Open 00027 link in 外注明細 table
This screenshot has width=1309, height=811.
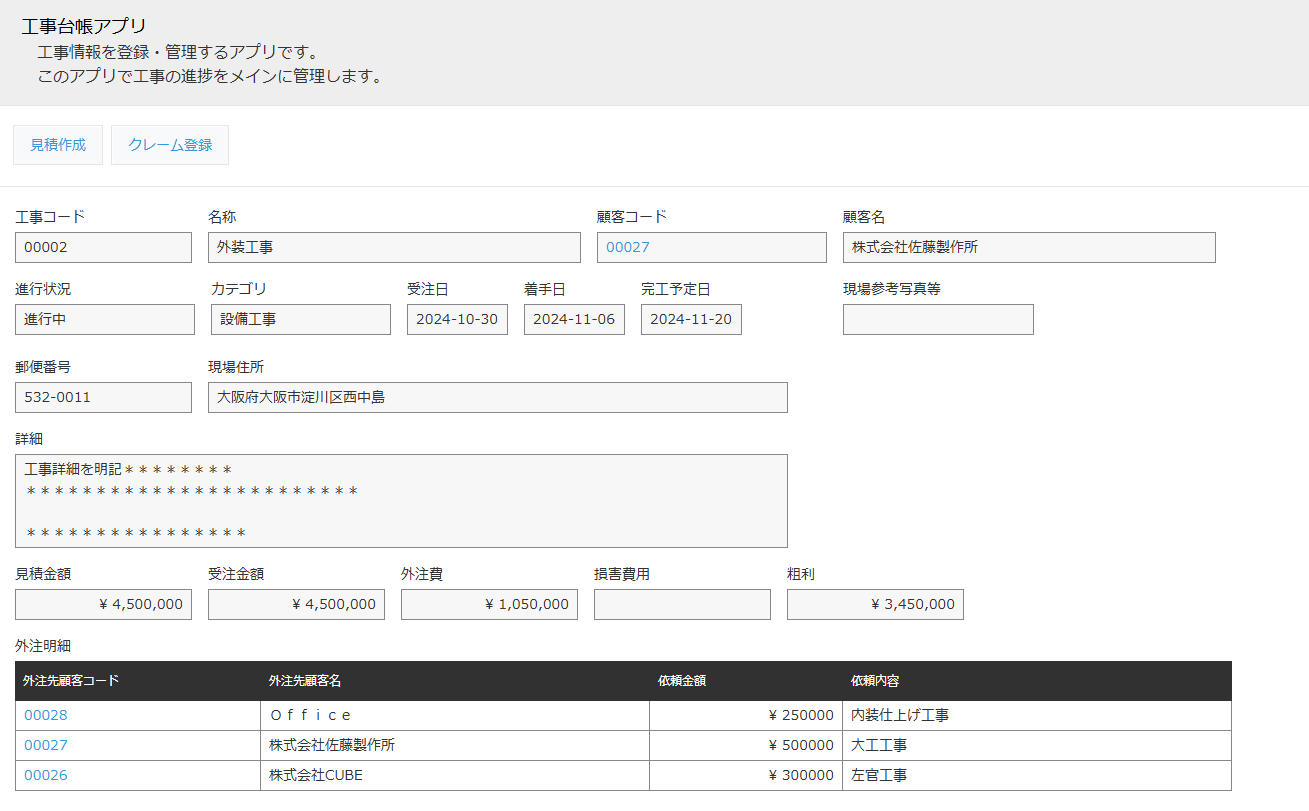[x=46, y=745]
